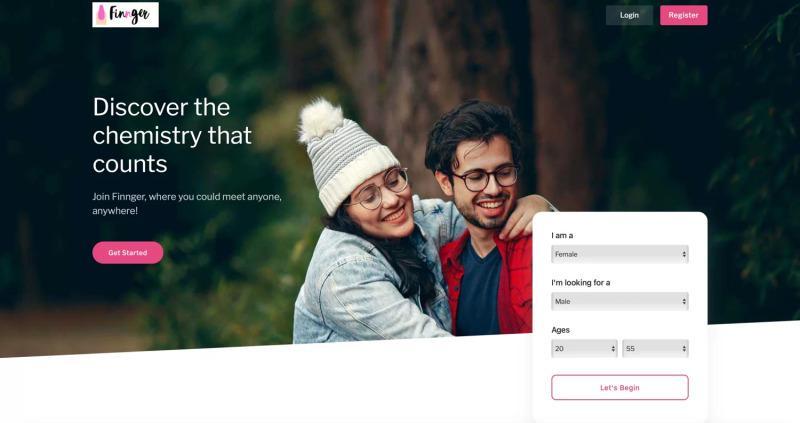Click the pink lipstick icon in logo

pos(102,15)
